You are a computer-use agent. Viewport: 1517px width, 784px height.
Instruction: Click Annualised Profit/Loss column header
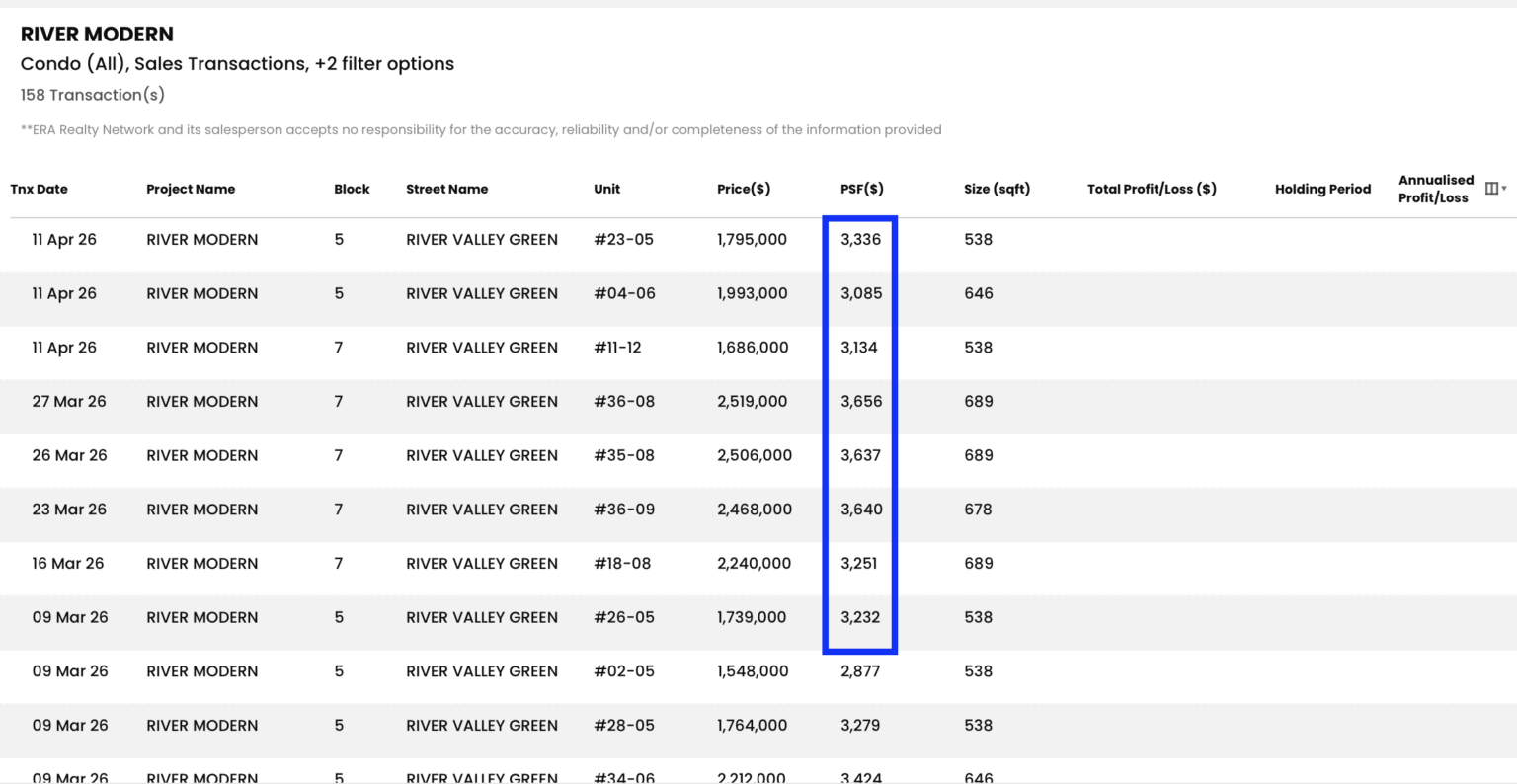click(x=1436, y=189)
